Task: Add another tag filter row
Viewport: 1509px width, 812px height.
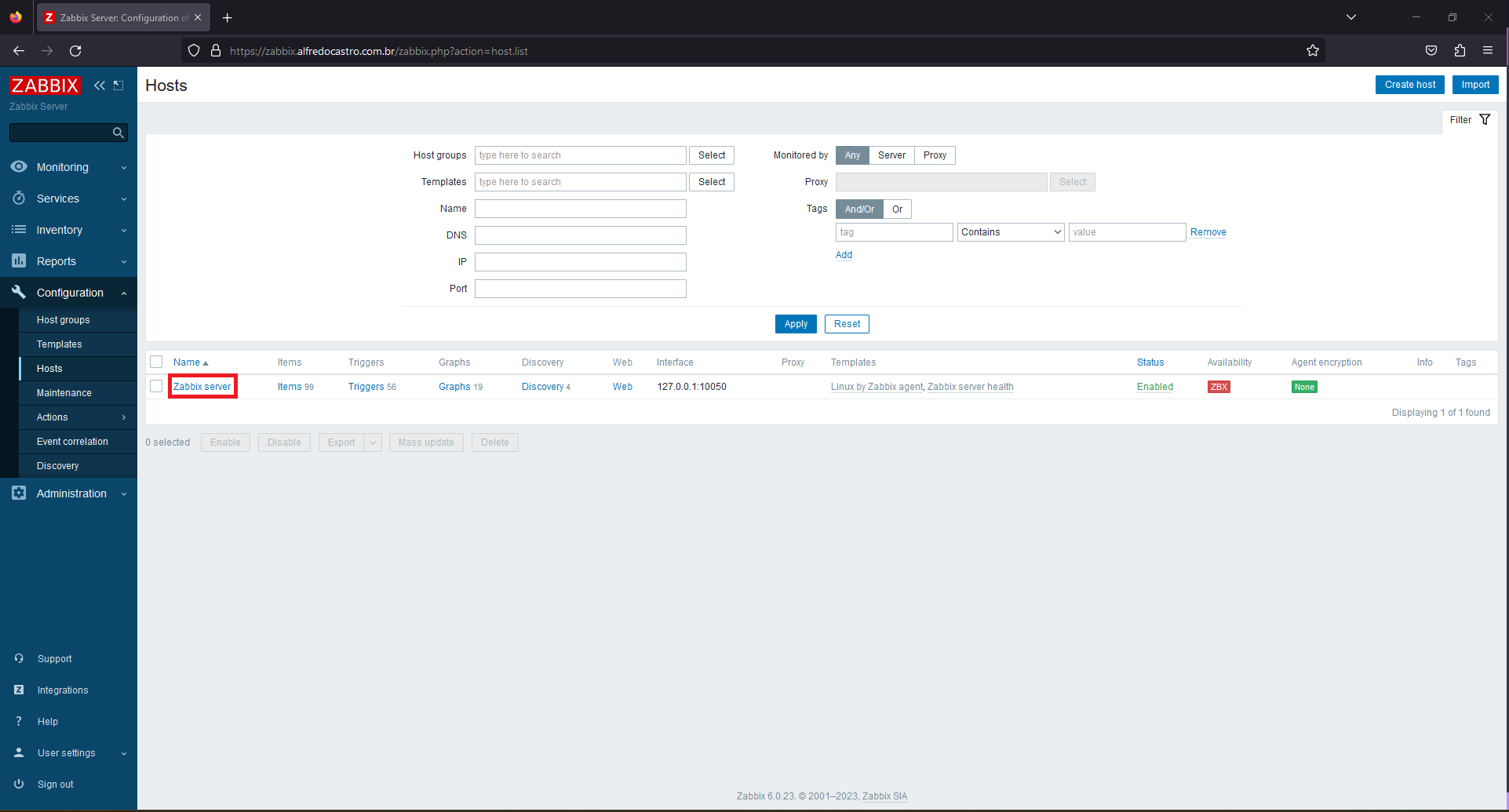Action: point(844,255)
